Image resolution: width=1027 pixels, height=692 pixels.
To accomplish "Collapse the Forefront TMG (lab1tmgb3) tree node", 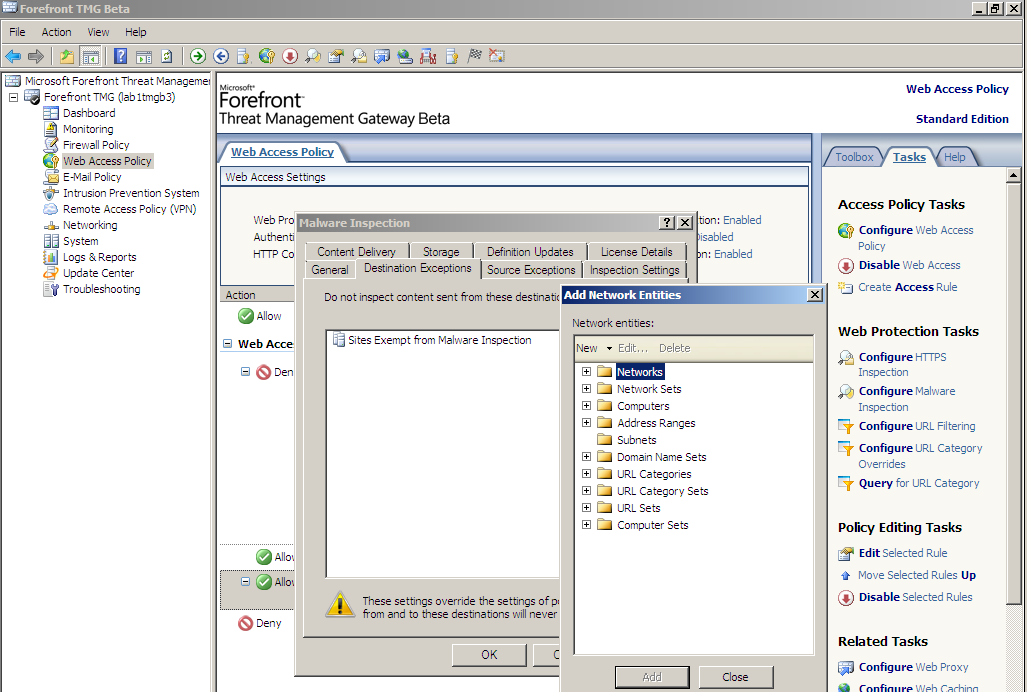I will coord(13,97).
